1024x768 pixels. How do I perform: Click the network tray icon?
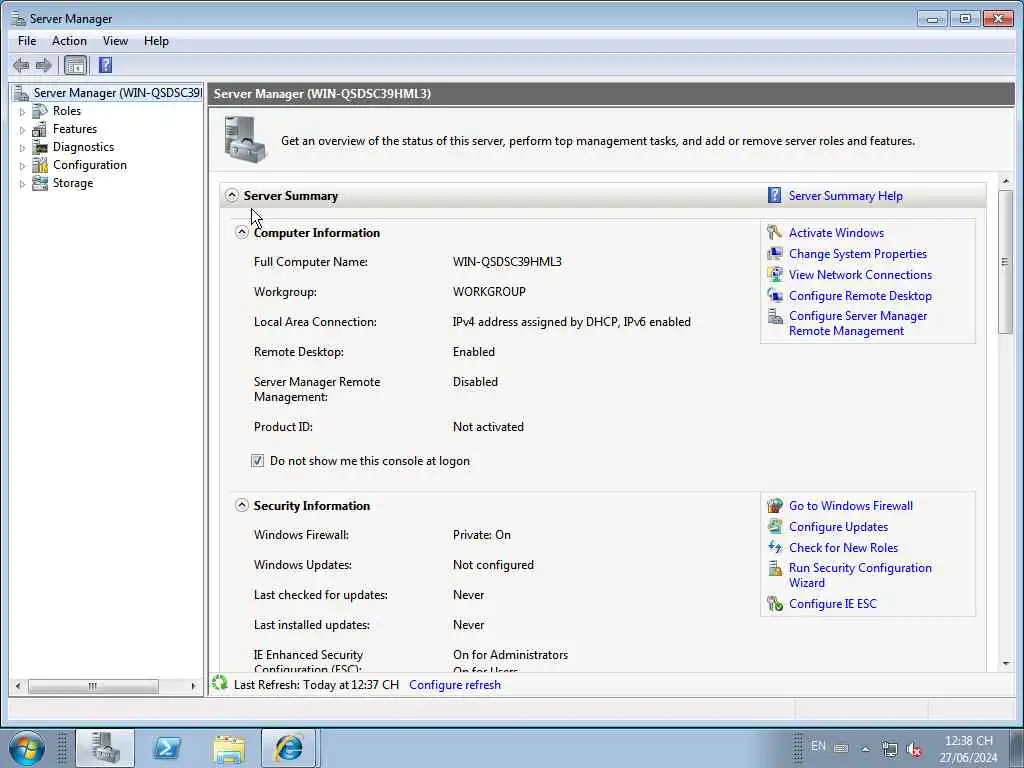(x=889, y=749)
